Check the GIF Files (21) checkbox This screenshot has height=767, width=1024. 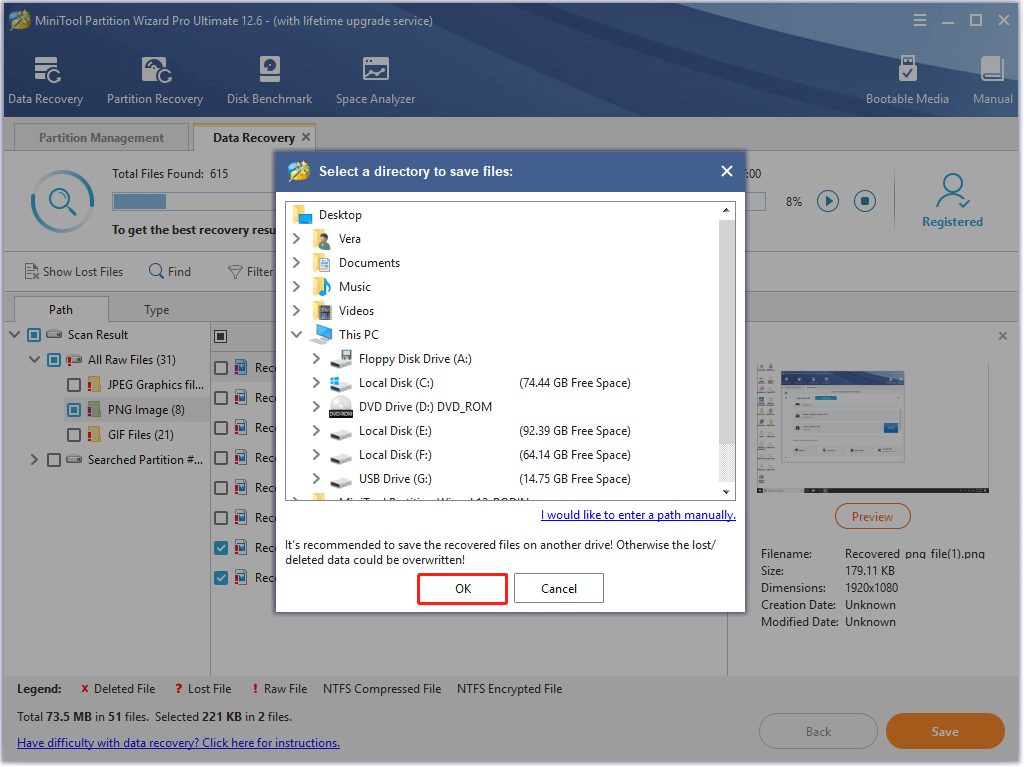click(74, 434)
